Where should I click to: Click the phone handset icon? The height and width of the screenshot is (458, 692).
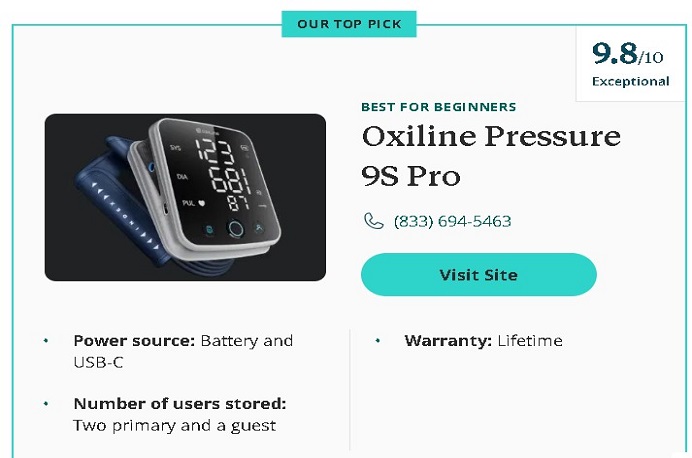pos(373,221)
